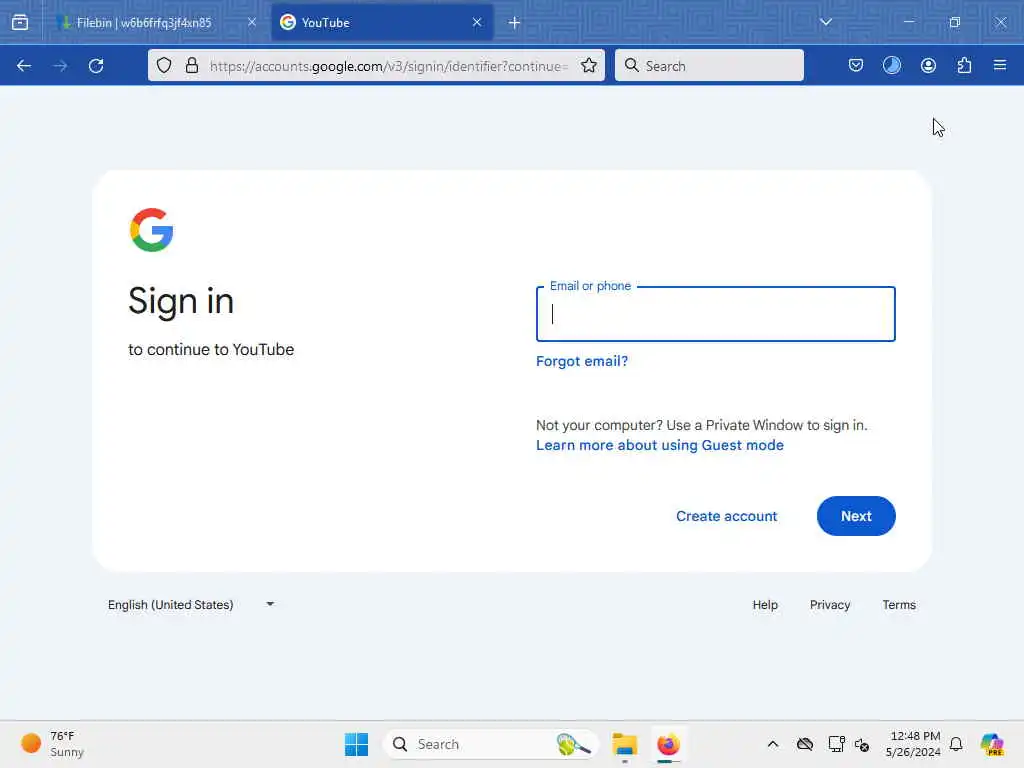Go forward one page
The width and height of the screenshot is (1024, 768).
coord(60,65)
